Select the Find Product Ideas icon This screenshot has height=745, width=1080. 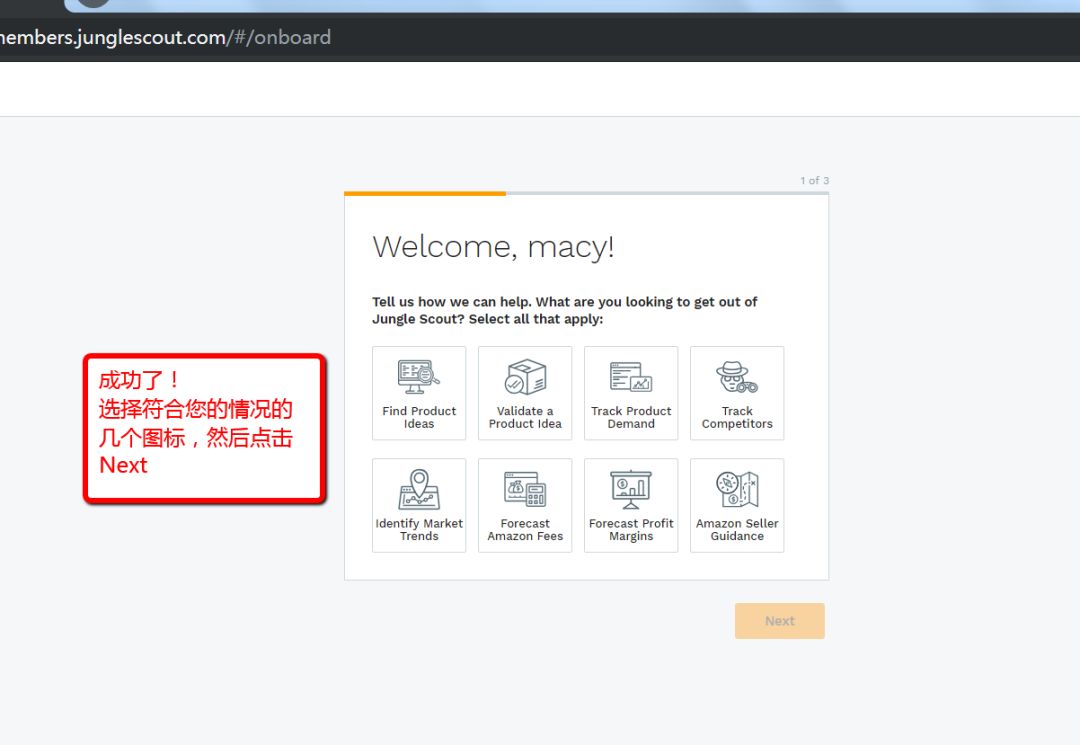pos(419,377)
